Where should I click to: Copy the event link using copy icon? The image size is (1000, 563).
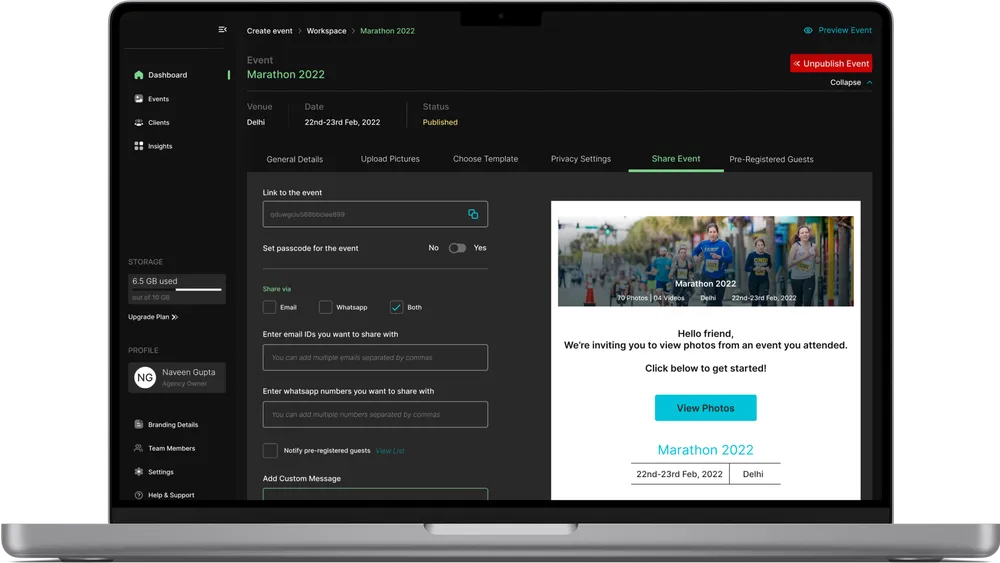pos(473,214)
